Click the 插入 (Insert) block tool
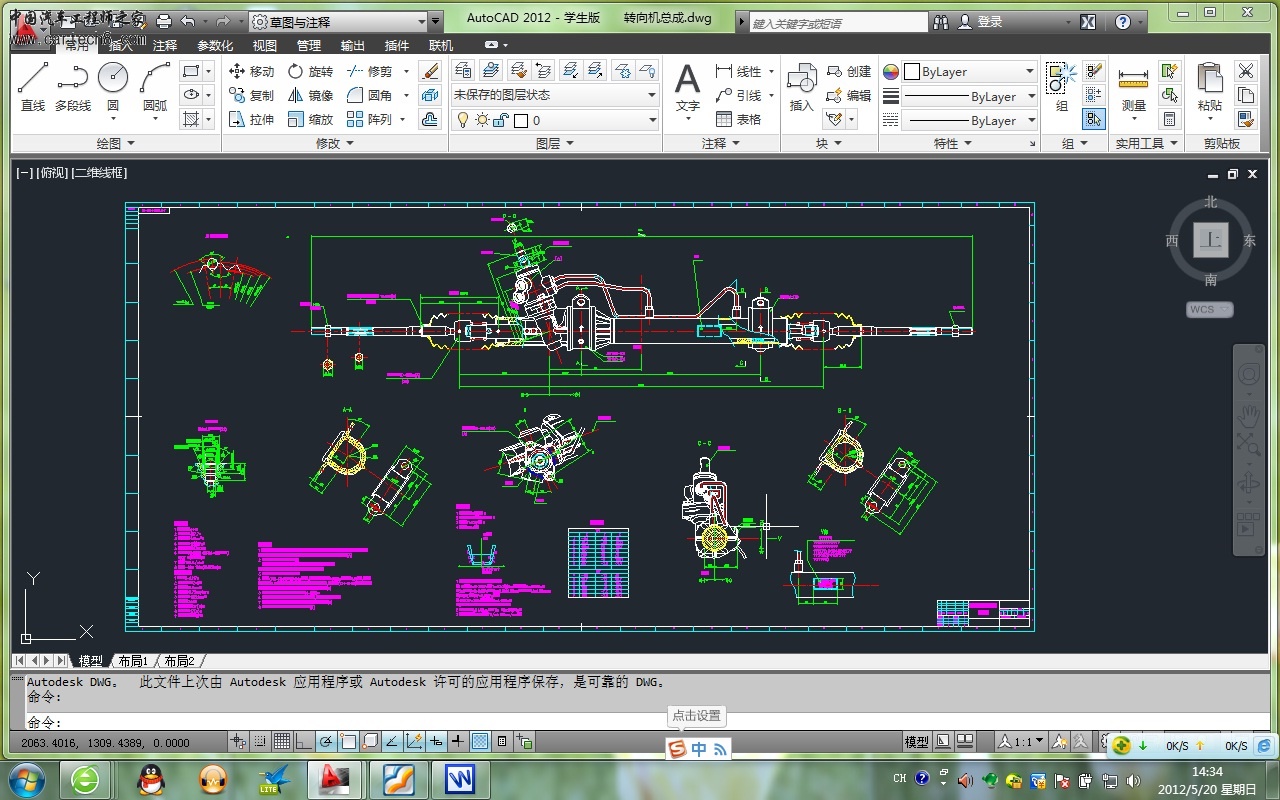The image size is (1280, 800). pyautogui.click(x=802, y=87)
